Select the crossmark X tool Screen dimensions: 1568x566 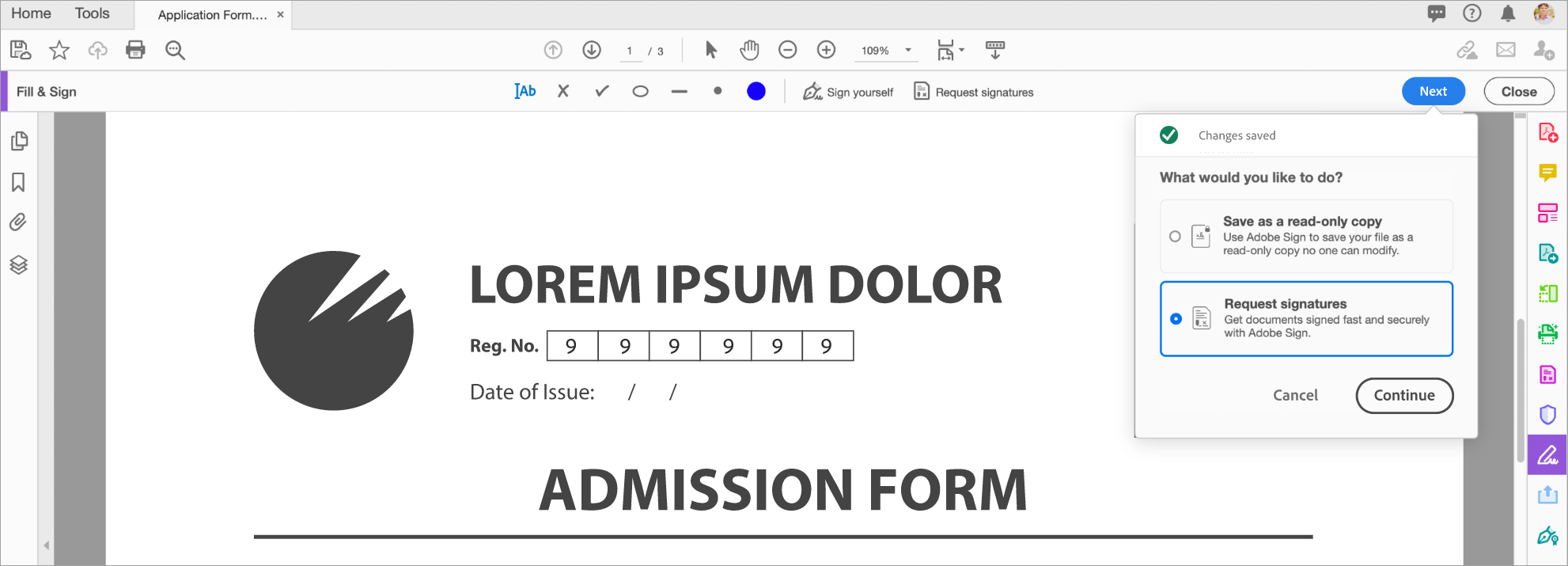click(563, 91)
